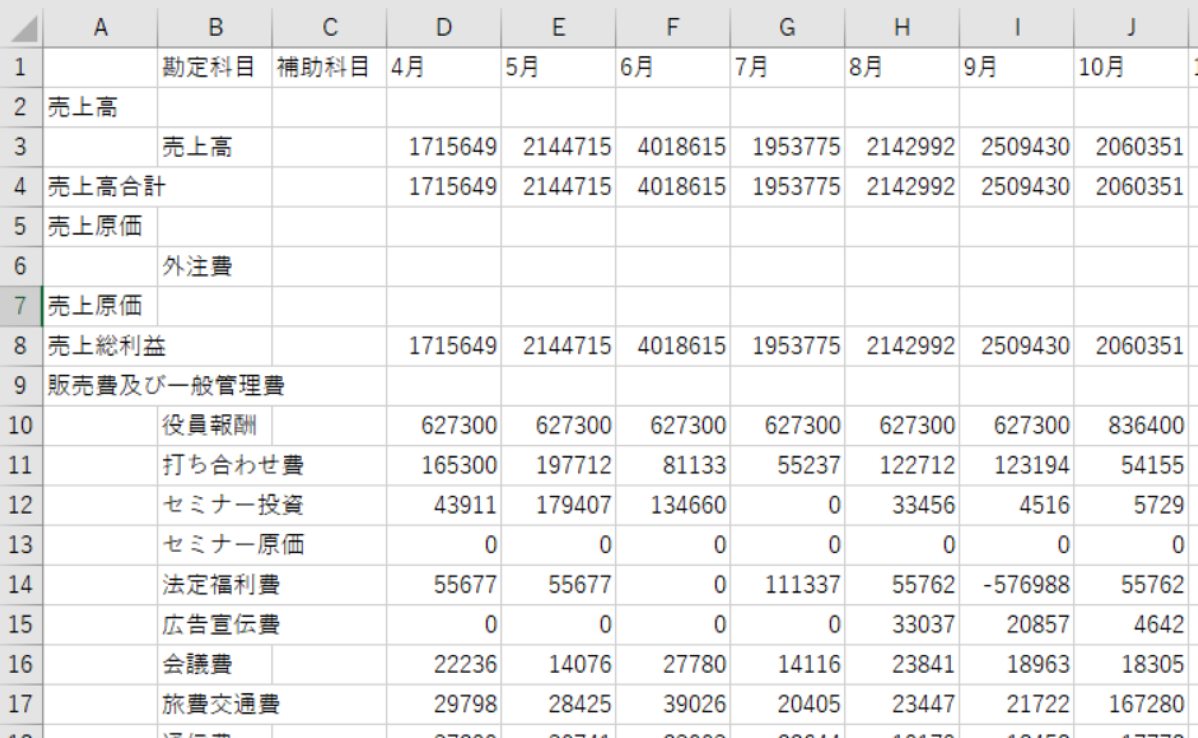Select row 9 header
The image size is (1198, 738).
21,385
